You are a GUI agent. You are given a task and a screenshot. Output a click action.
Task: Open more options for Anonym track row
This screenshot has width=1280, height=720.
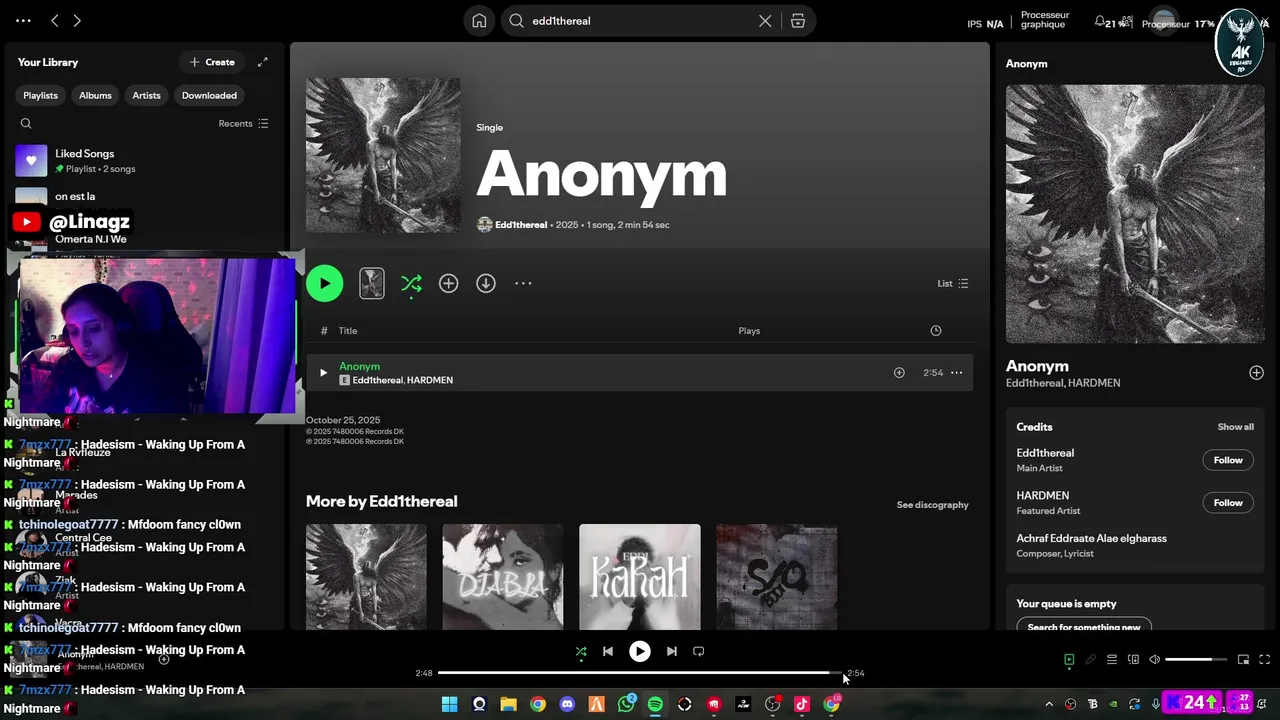pyautogui.click(x=957, y=373)
